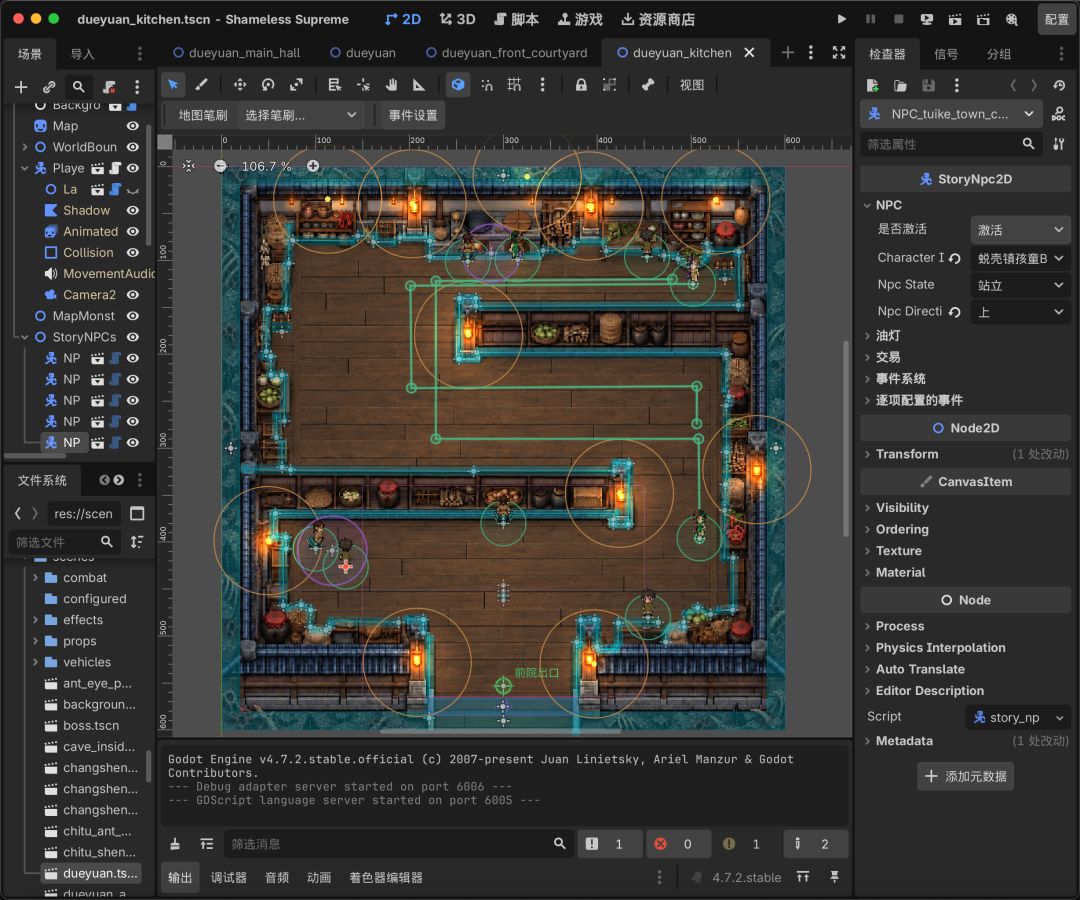Click the viewport vertical scrollbar
This screenshot has height=900, width=1080.
(847, 438)
